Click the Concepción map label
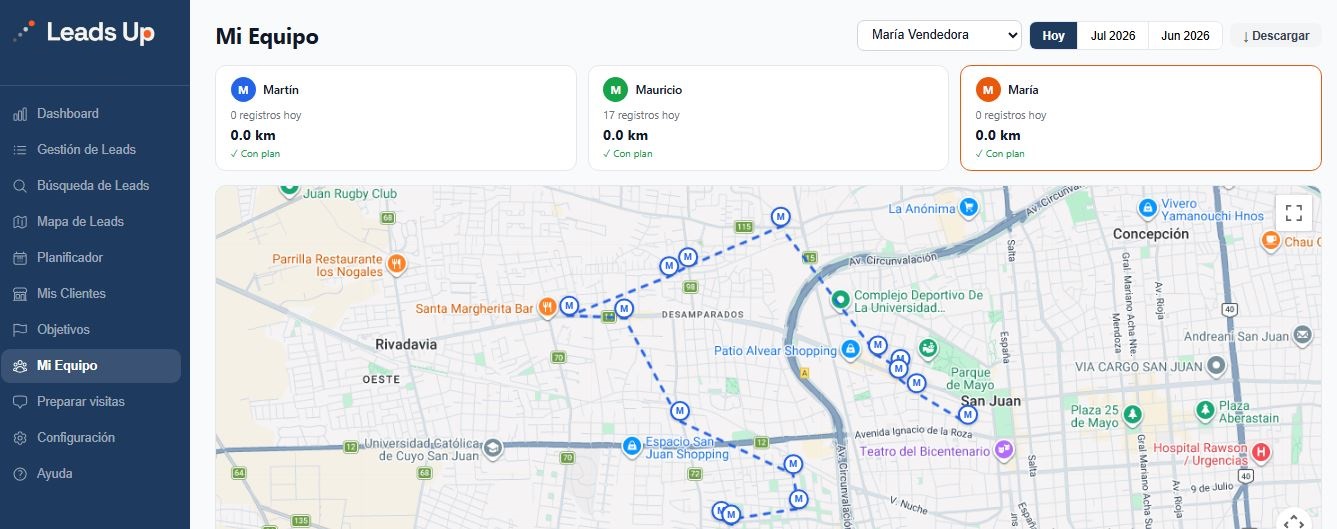The image size is (1337, 529). pos(1151,234)
